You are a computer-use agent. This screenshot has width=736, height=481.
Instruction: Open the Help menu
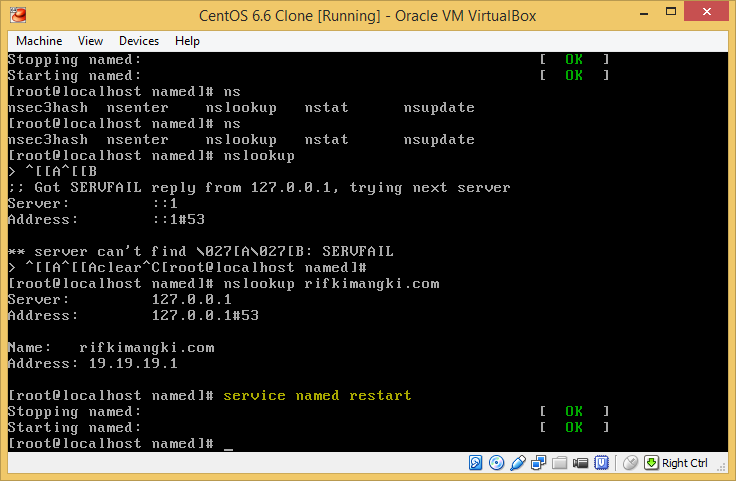[x=187, y=41]
